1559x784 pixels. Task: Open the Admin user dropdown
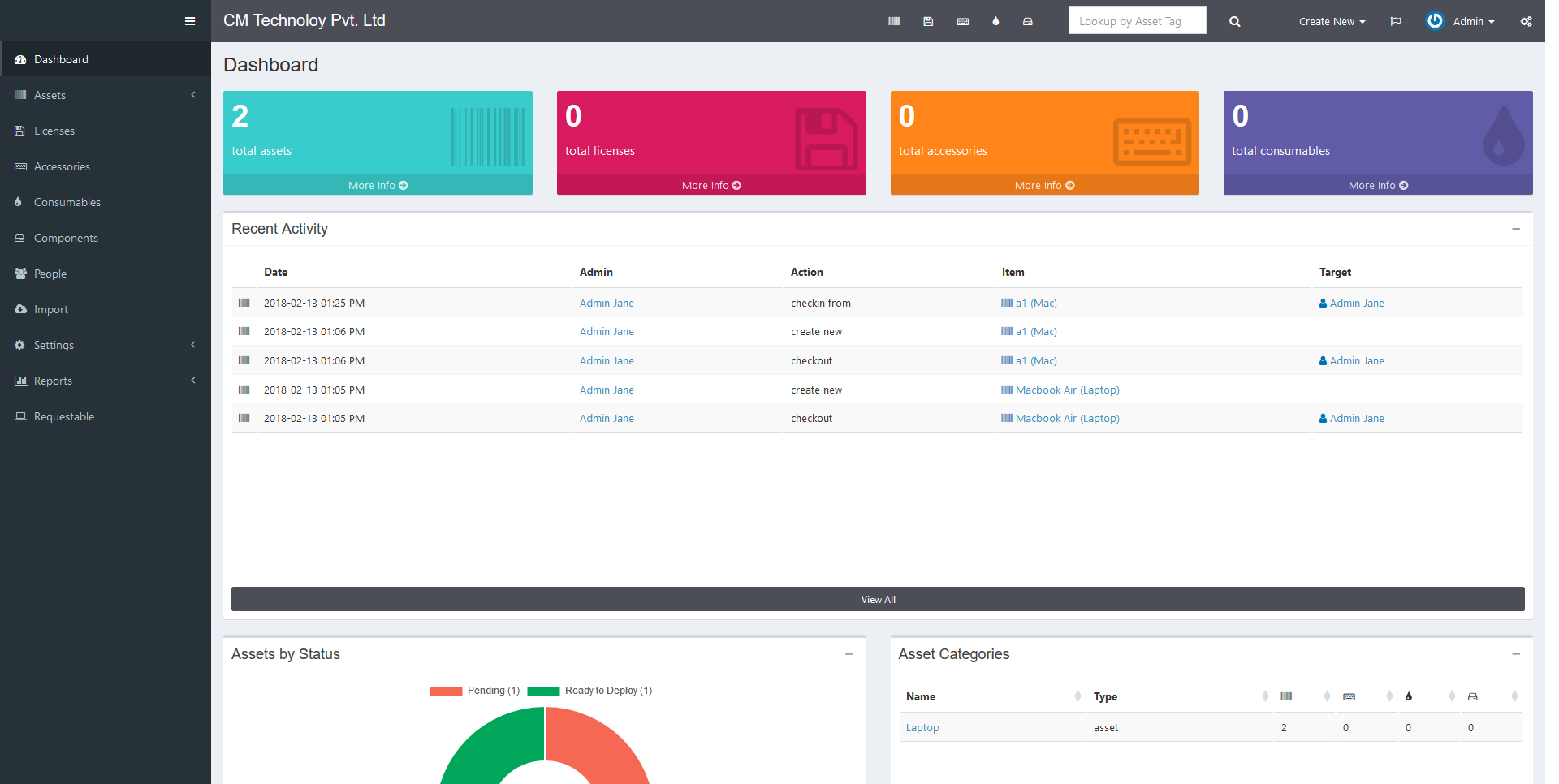coord(1473,21)
